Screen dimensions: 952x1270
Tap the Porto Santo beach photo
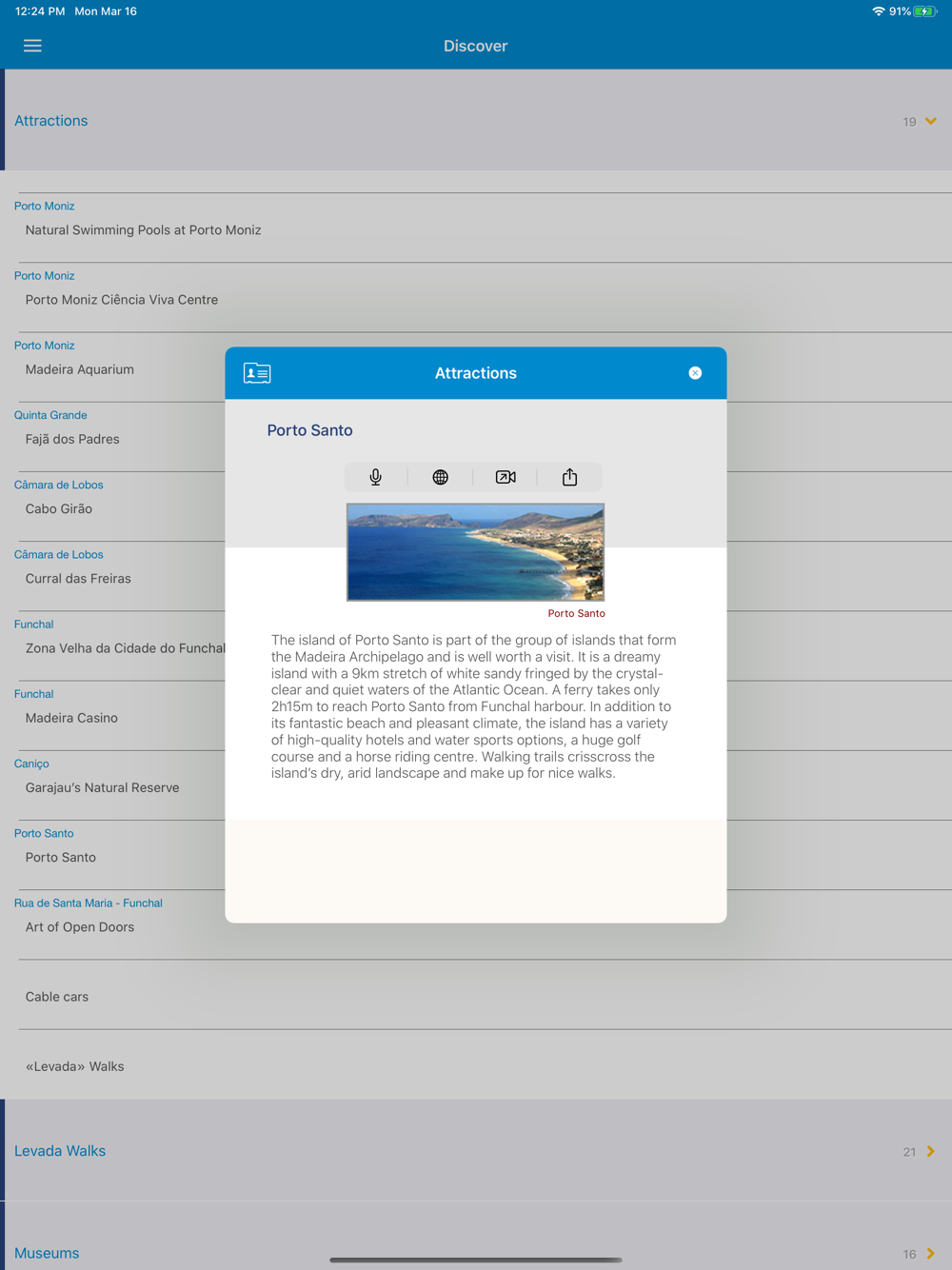(475, 552)
